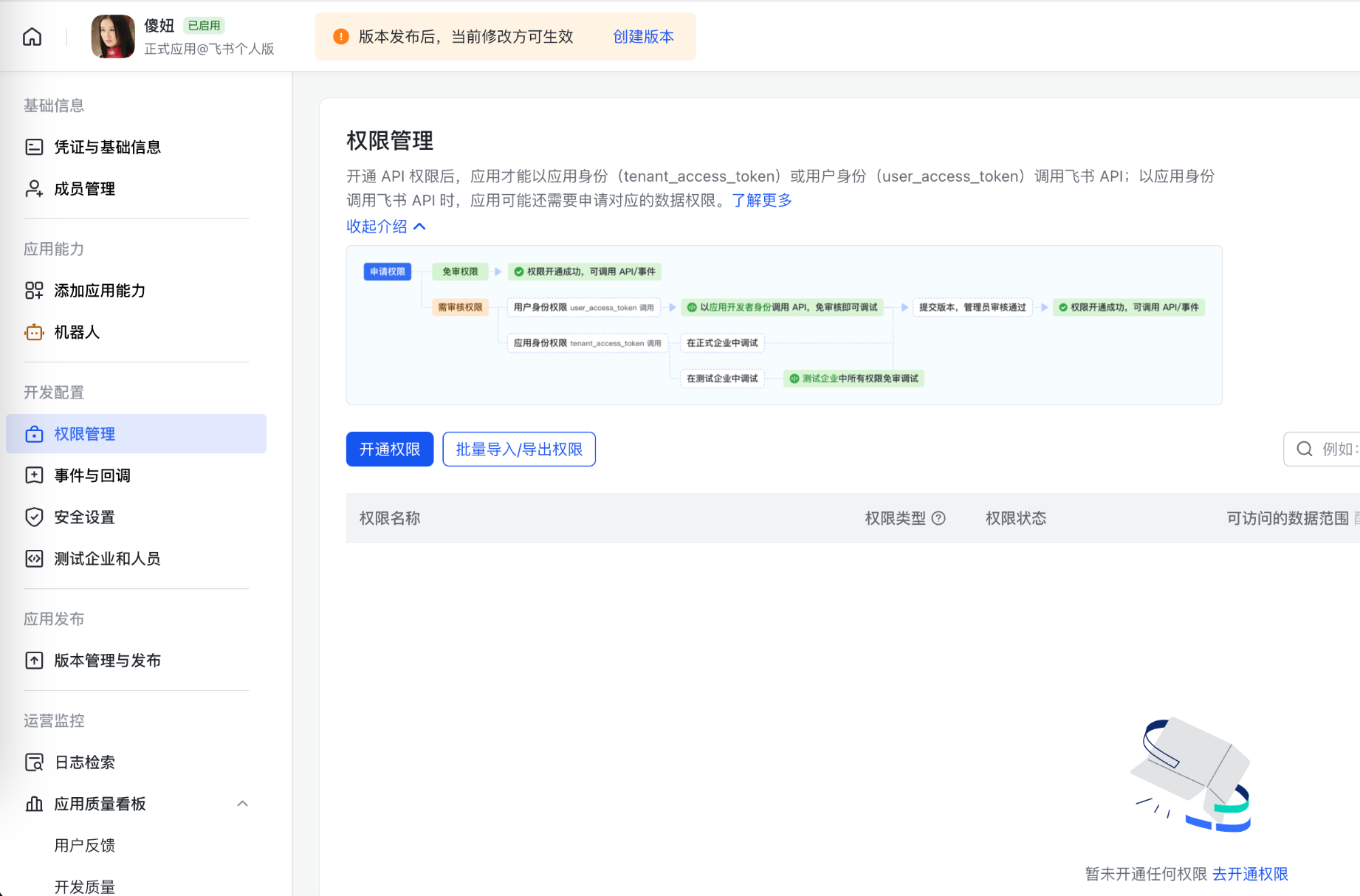Screen dimensions: 1360x896
Task: Select the 用户反馈 menu item
Action: tap(85, 845)
